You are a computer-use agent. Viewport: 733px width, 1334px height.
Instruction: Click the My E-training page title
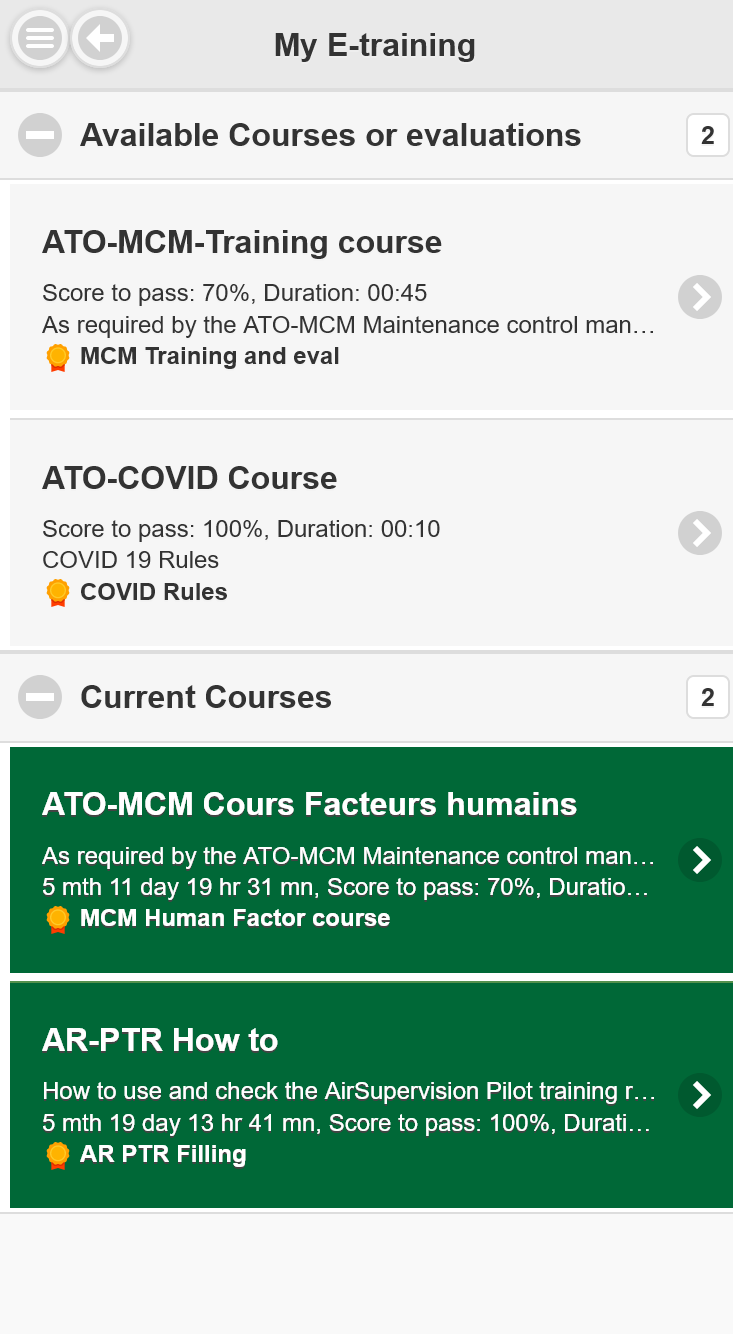pyautogui.click(x=375, y=45)
